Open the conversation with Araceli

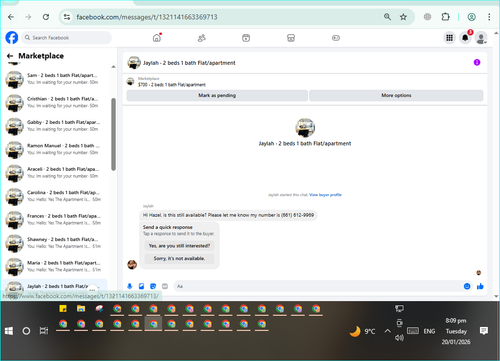click(x=55, y=173)
